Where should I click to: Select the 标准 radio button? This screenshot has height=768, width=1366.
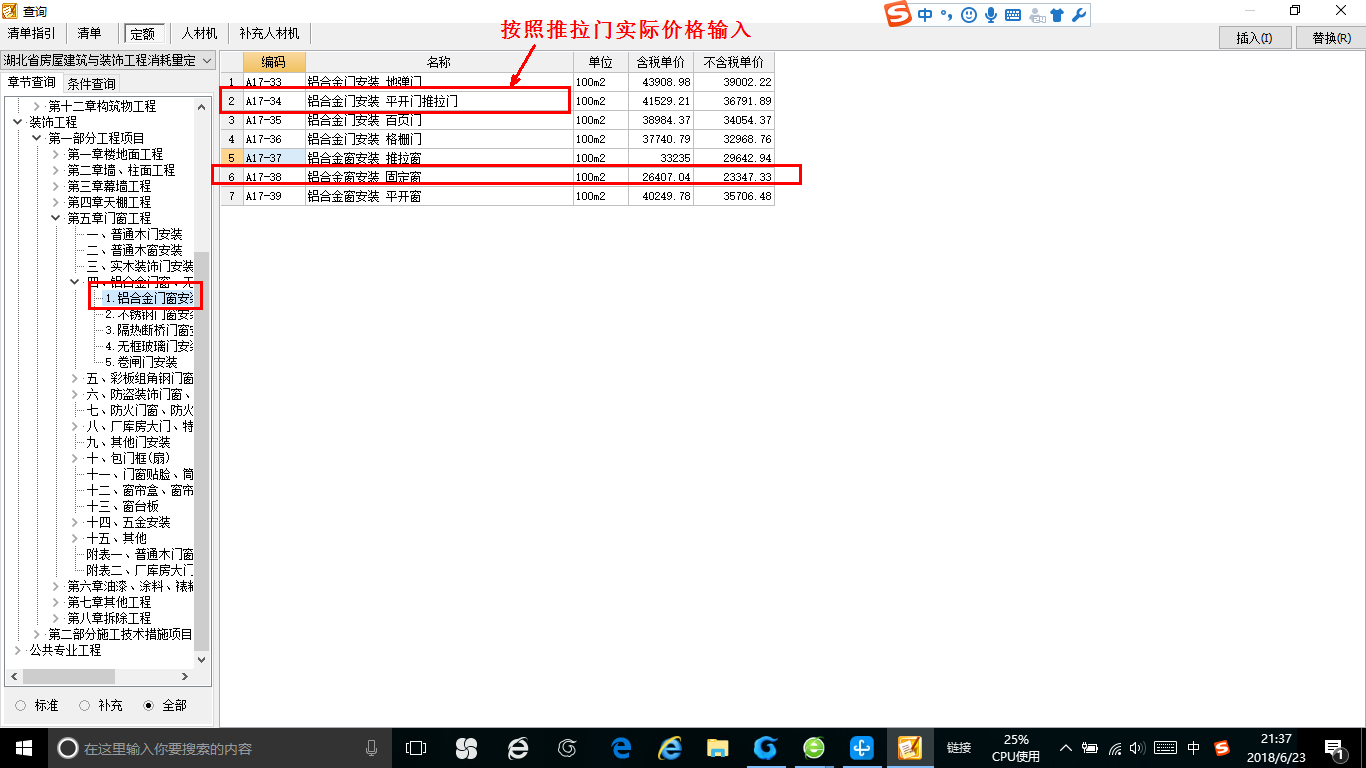click(x=21, y=705)
